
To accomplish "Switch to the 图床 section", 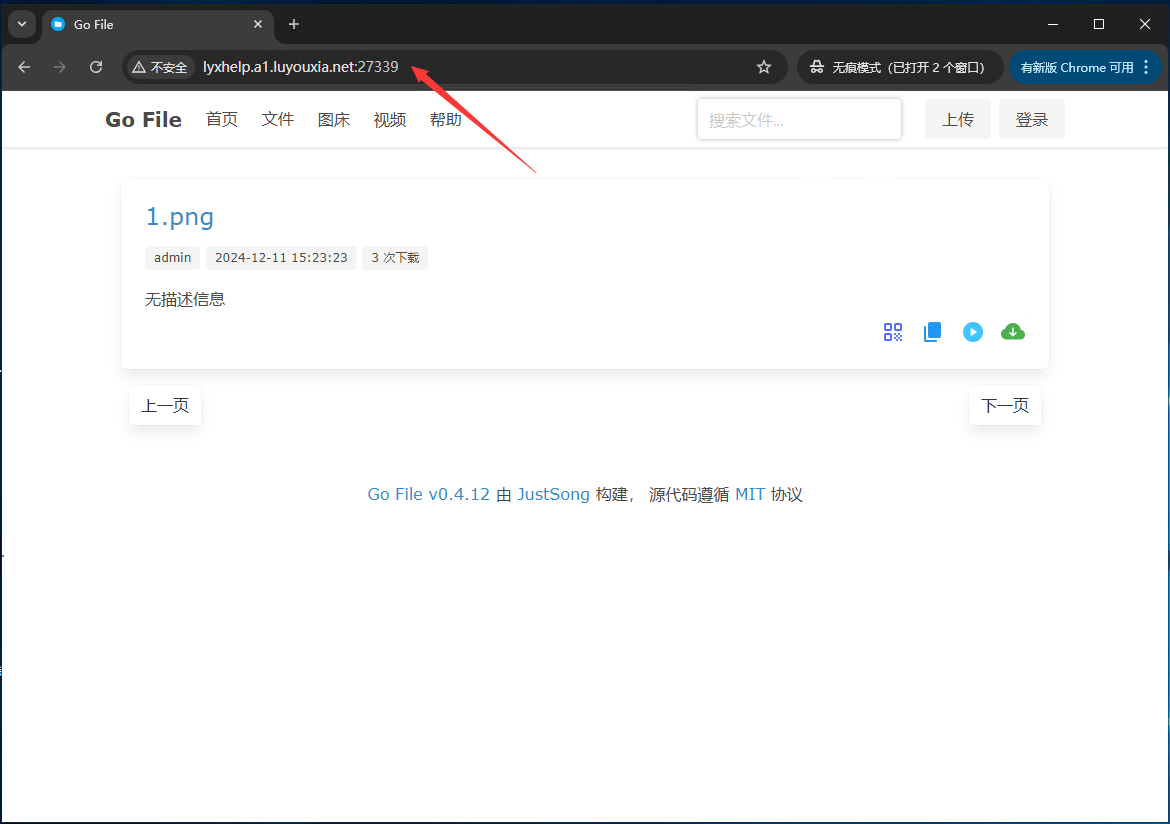I will pyautogui.click(x=333, y=119).
